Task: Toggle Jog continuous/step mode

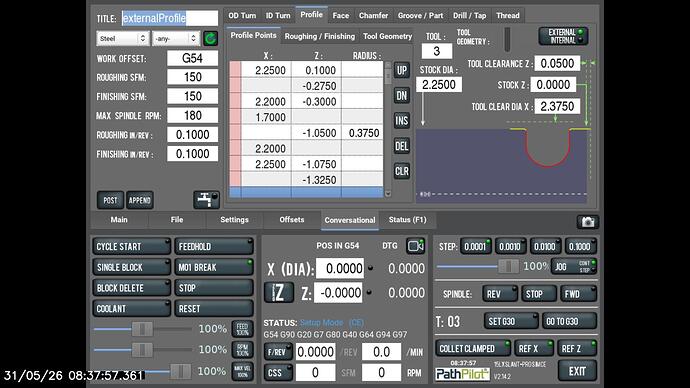Action: tap(574, 267)
